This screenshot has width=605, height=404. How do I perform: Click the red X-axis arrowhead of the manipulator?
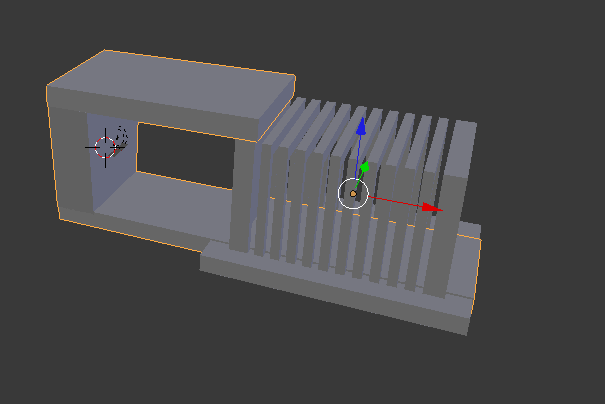point(432,208)
